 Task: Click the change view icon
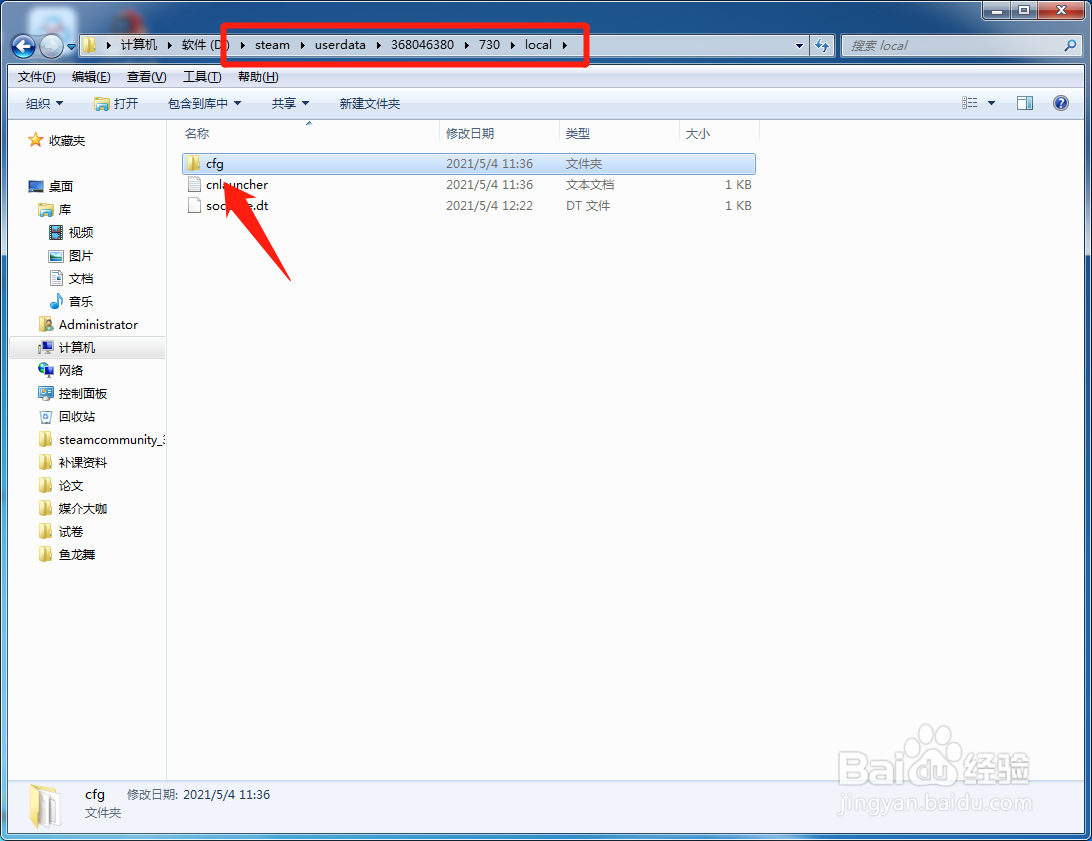(969, 103)
